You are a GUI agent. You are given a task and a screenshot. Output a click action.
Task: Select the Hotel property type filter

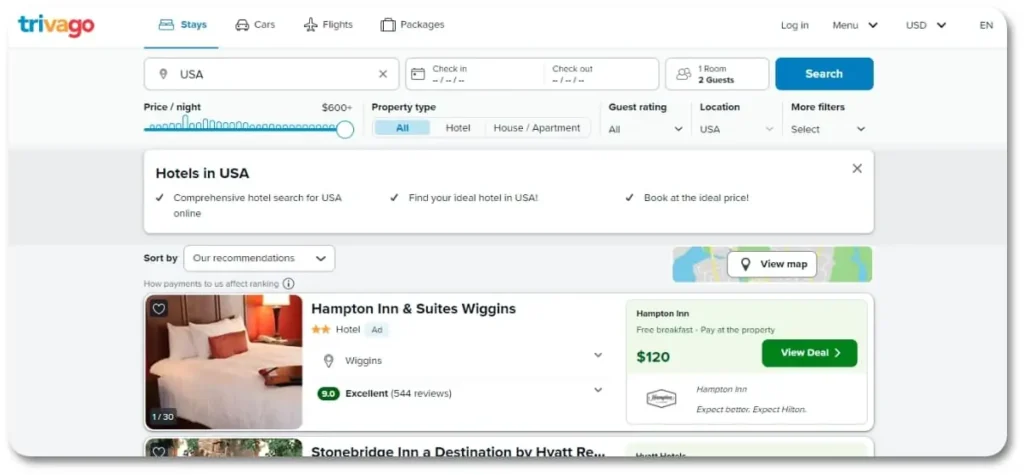[x=458, y=128]
